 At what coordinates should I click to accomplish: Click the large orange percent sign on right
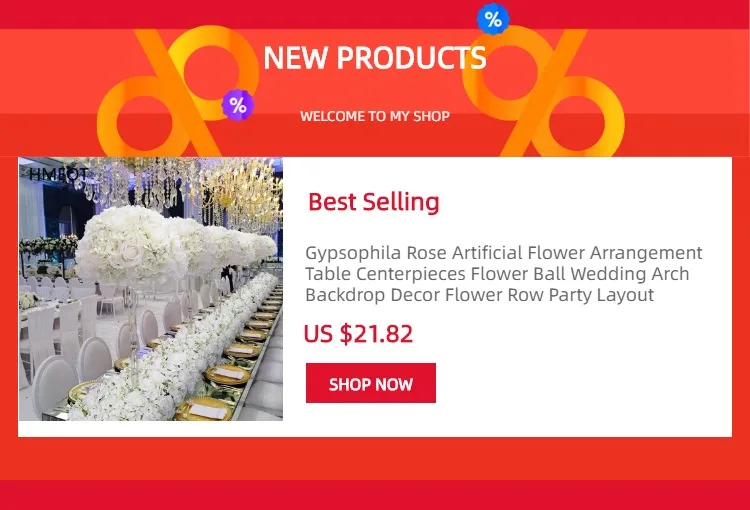pos(543,92)
